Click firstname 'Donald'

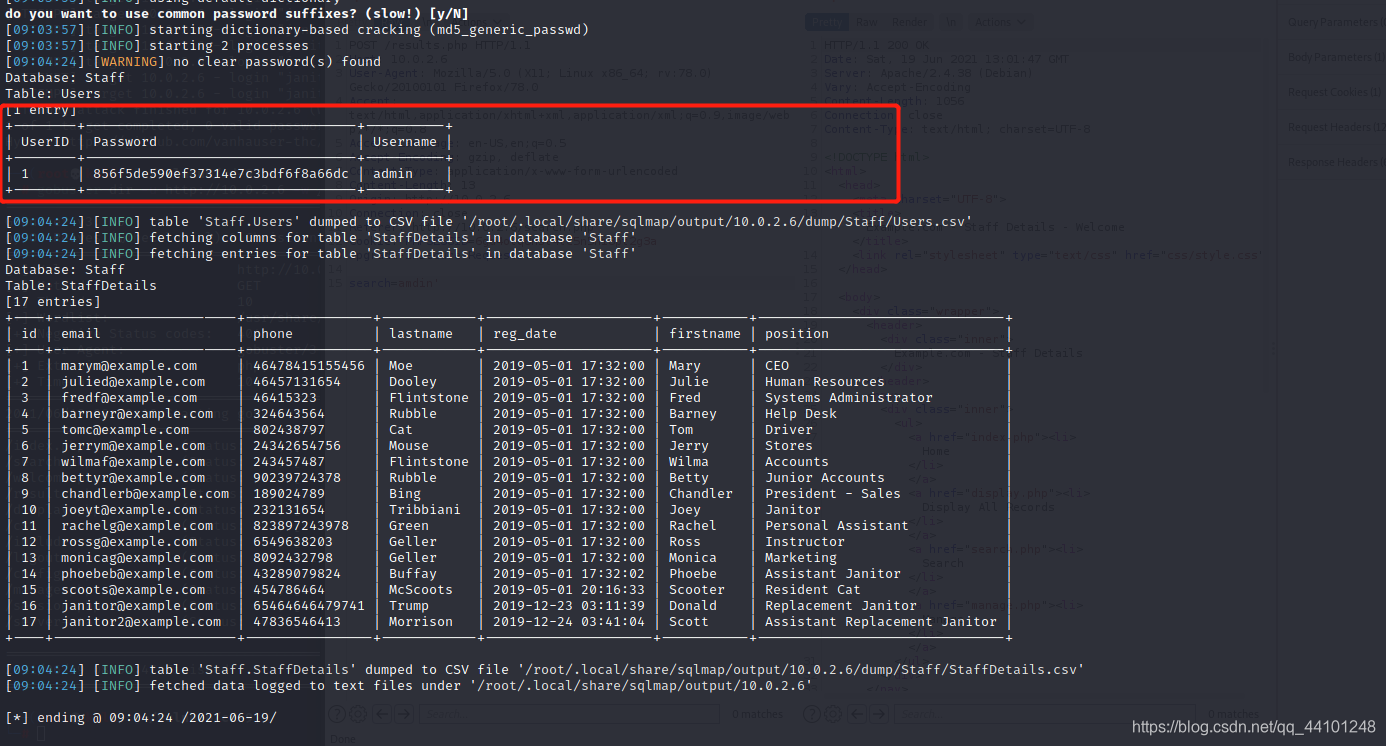(693, 606)
